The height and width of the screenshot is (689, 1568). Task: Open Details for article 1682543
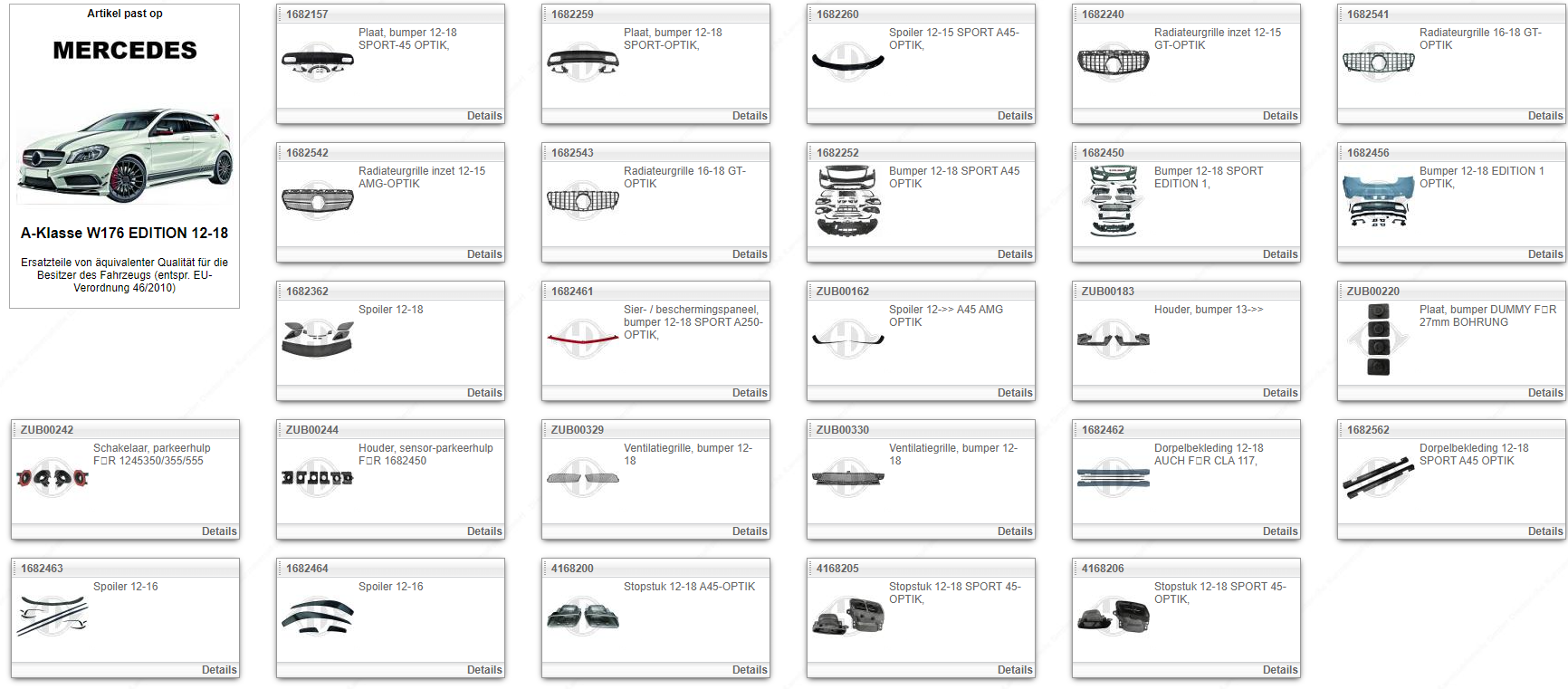(750, 254)
